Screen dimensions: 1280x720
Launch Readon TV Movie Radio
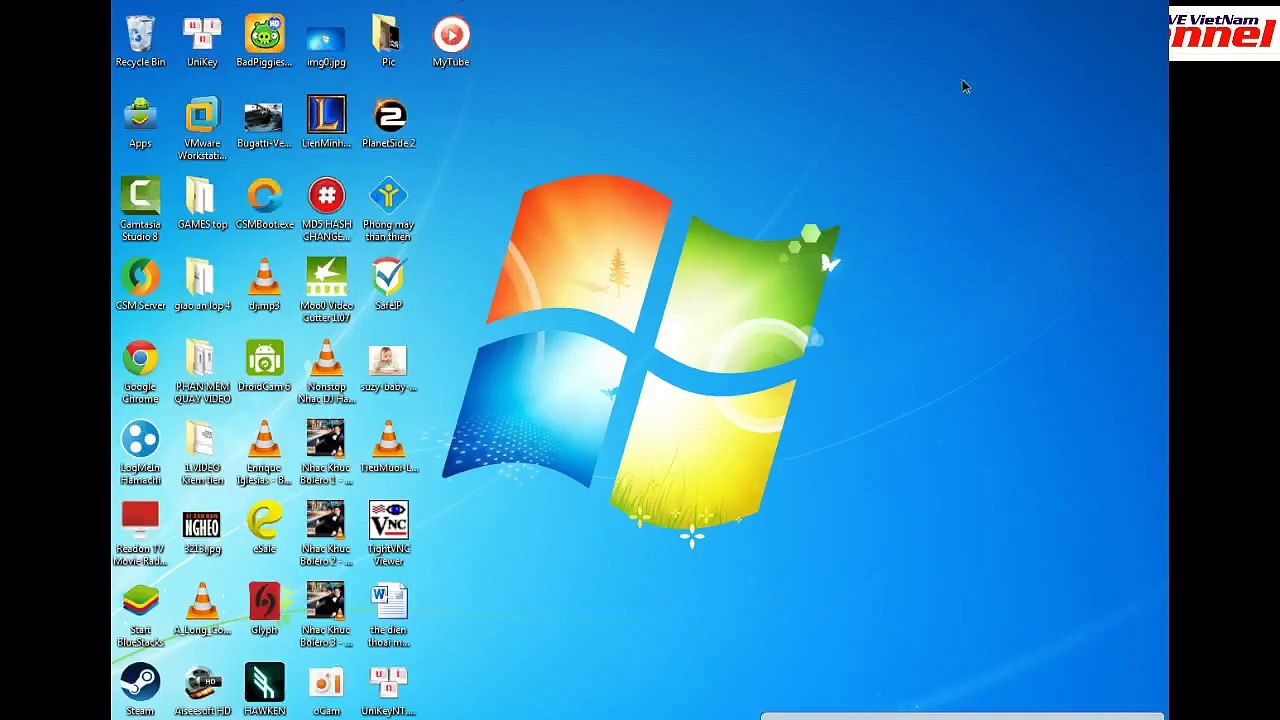click(x=140, y=533)
